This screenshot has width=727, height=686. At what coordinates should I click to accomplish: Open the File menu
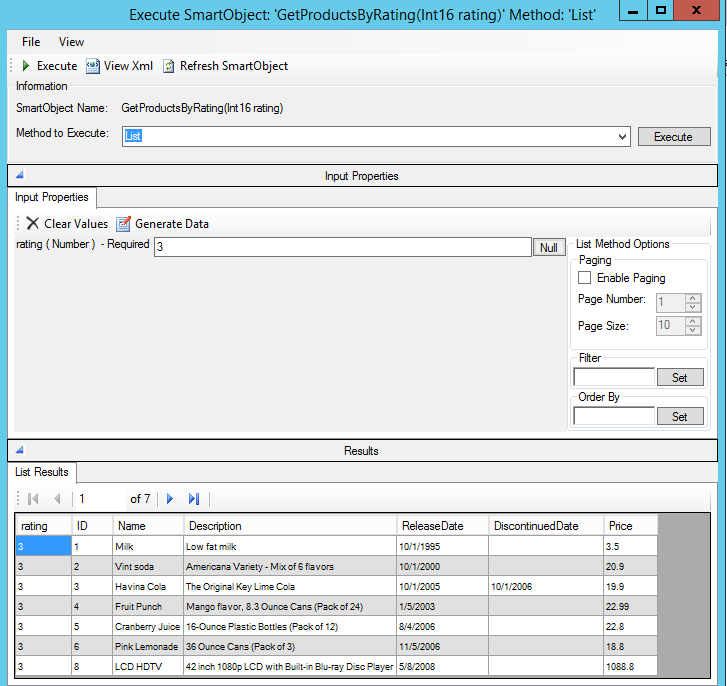[31, 42]
